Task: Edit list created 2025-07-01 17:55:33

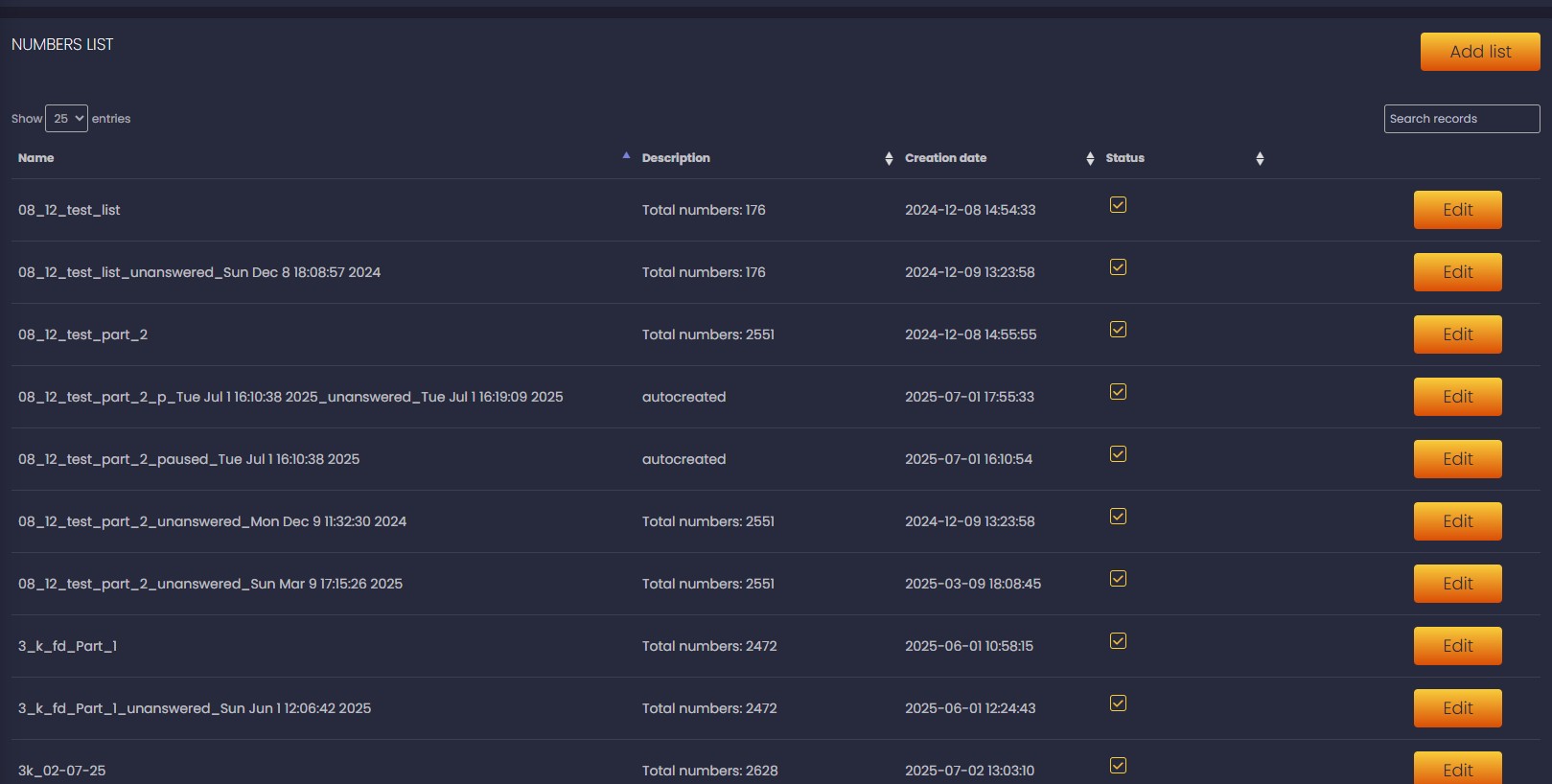Action: point(1457,397)
